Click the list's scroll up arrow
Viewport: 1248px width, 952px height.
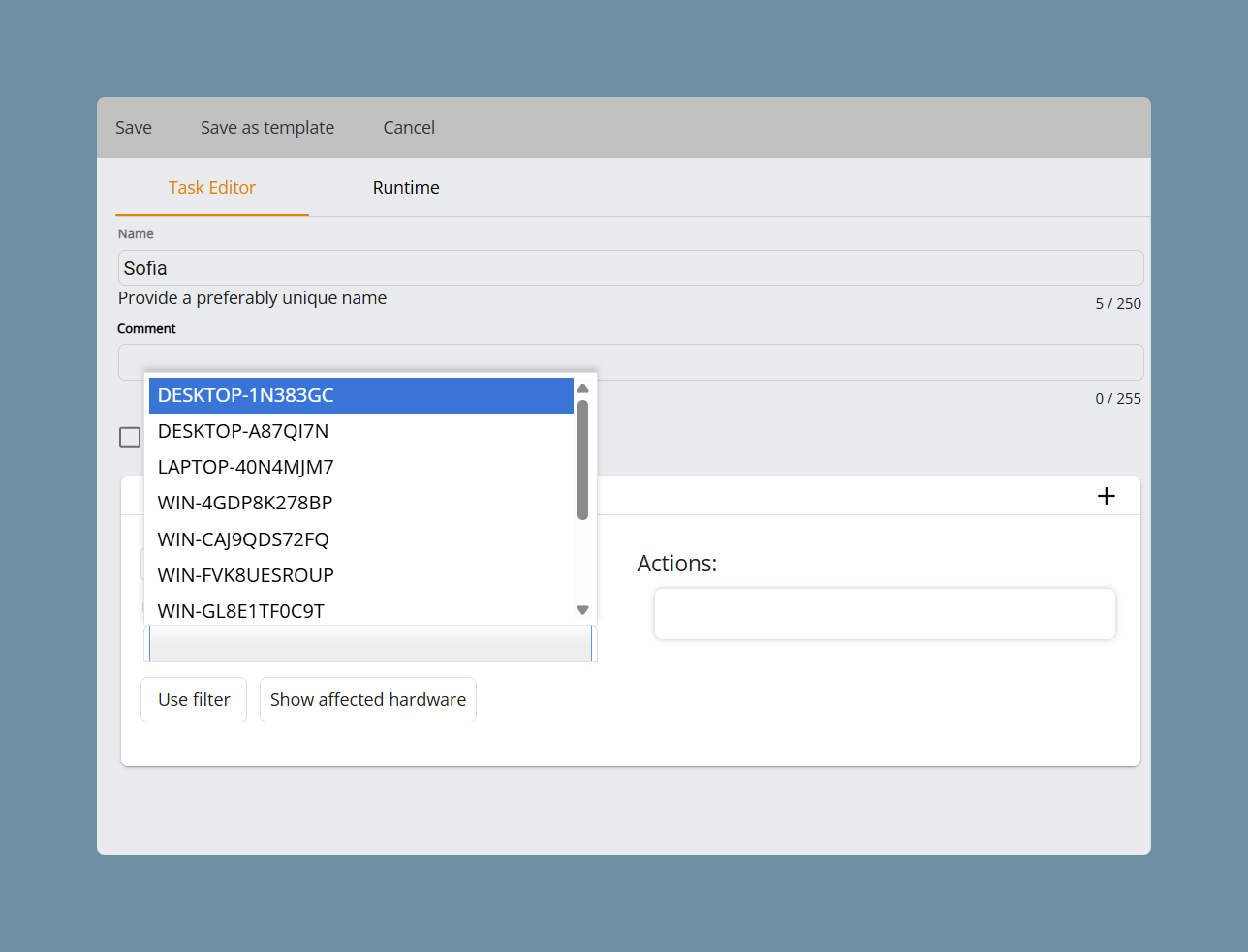582,388
